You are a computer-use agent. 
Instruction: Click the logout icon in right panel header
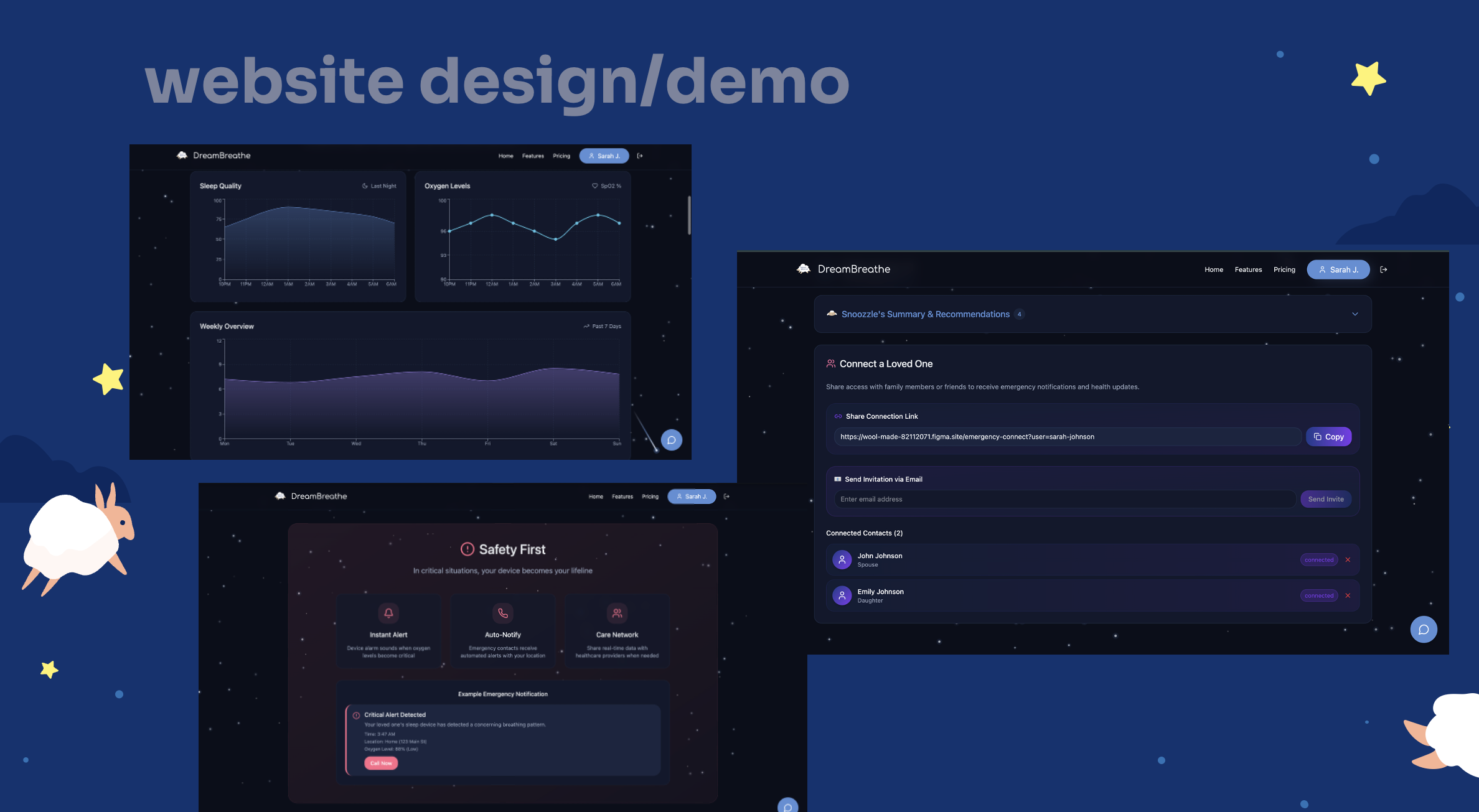pyautogui.click(x=1384, y=269)
